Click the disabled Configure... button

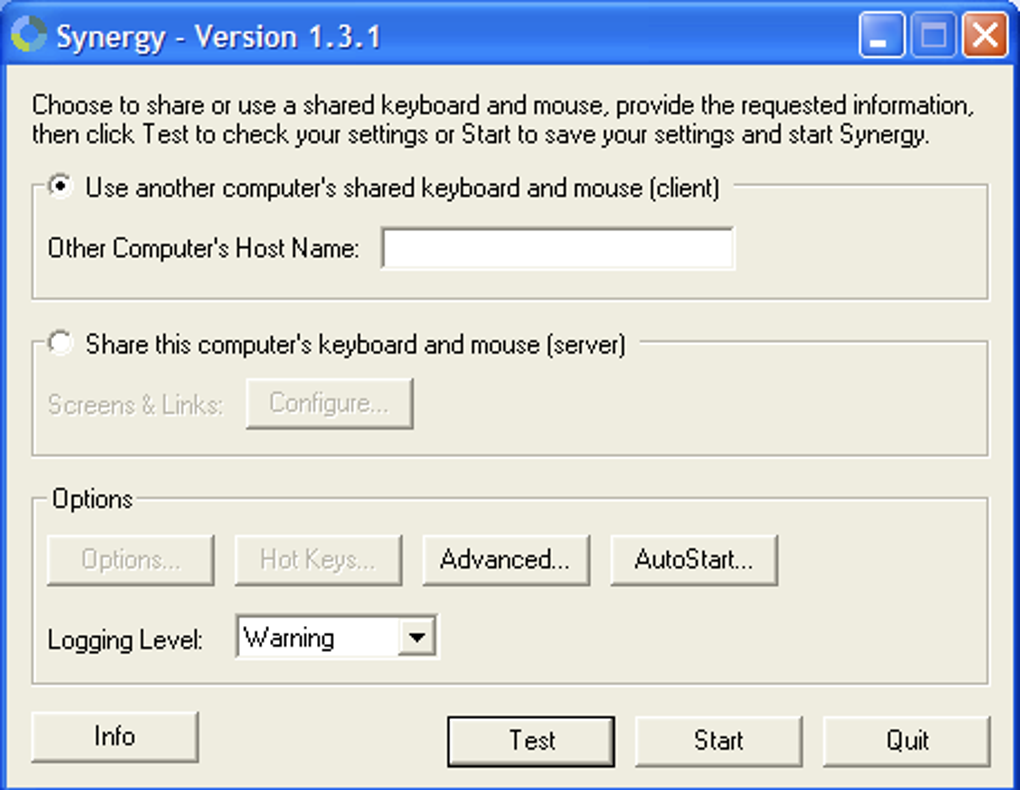click(330, 403)
